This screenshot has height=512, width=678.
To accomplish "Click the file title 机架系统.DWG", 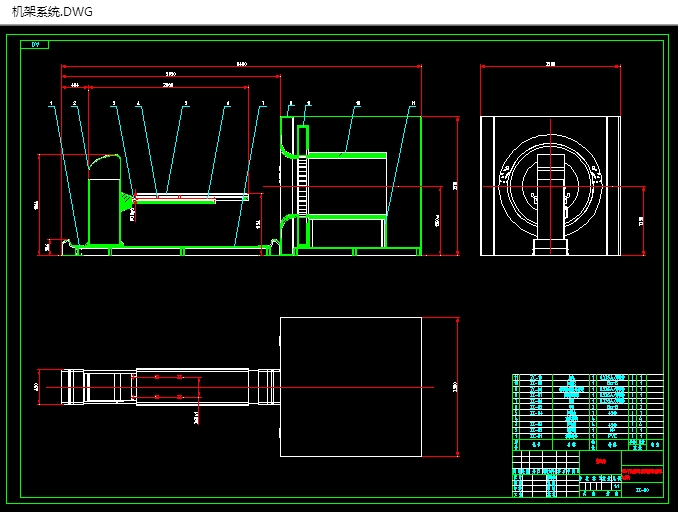I will tap(52, 11).
